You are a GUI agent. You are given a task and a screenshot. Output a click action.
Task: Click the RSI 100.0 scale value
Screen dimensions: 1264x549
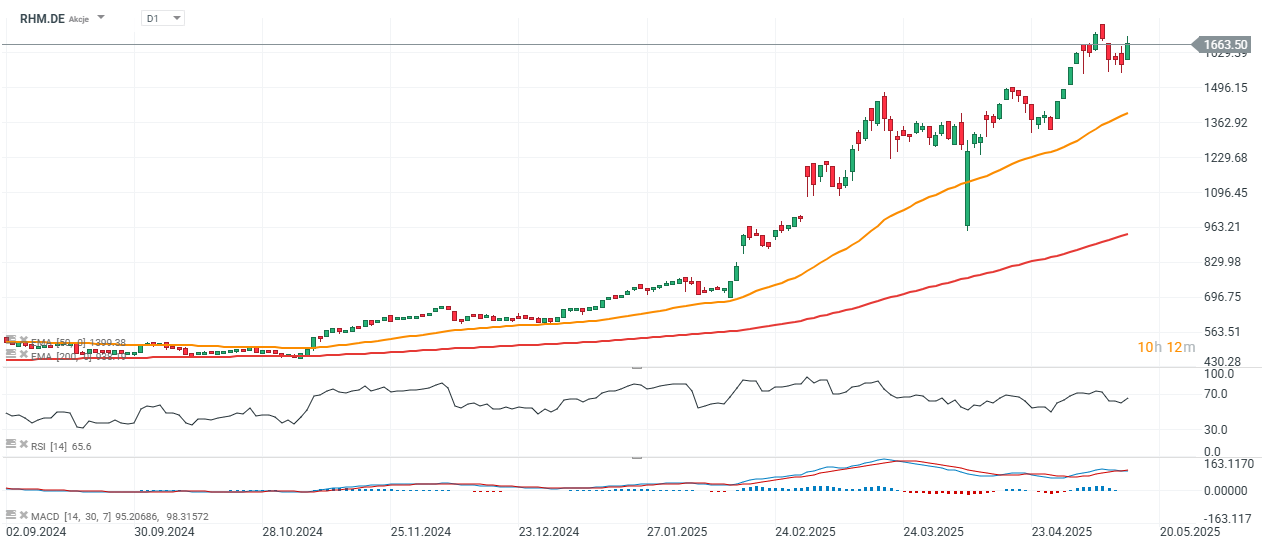point(1220,374)
